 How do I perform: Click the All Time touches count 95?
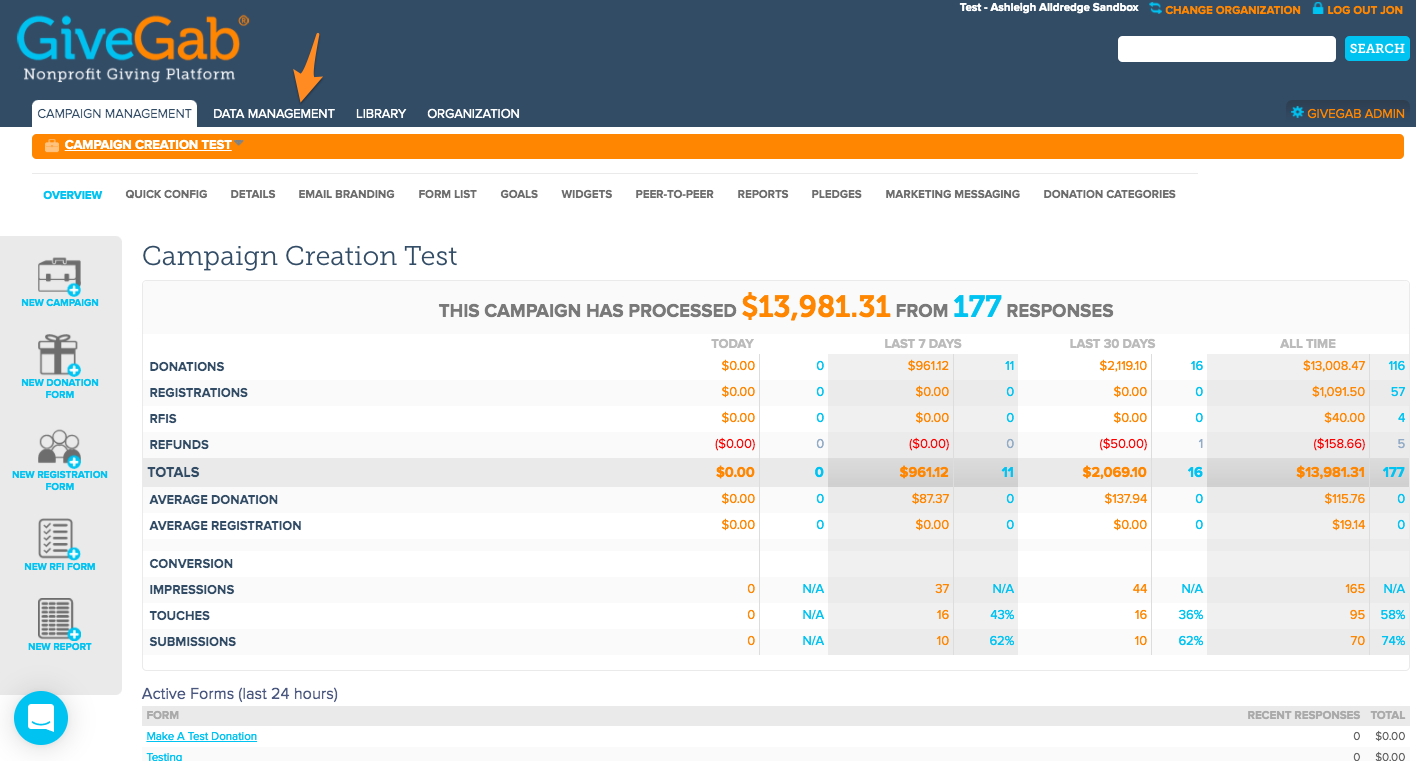(x=1357, y=615)
